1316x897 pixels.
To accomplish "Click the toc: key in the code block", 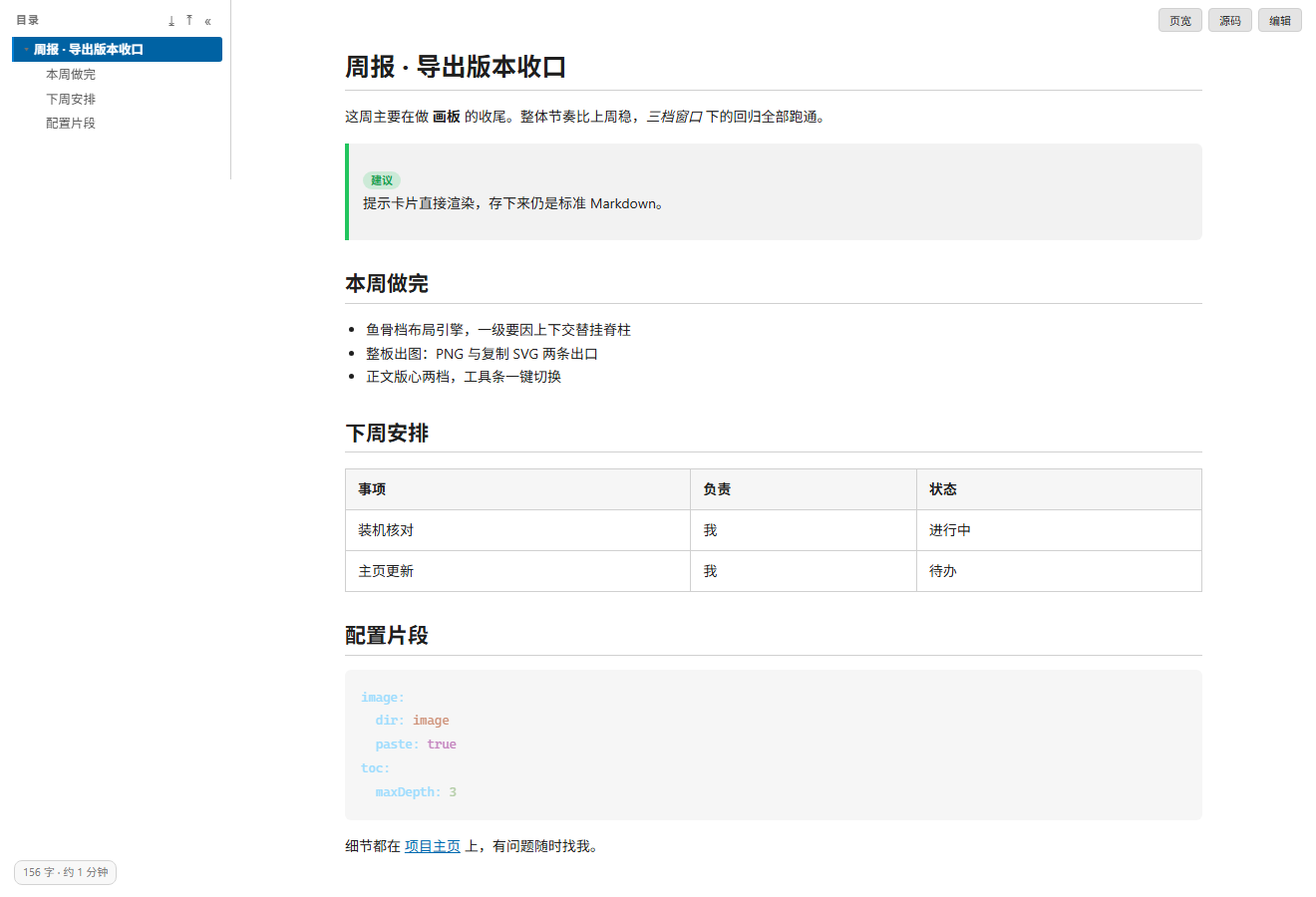I will coord(376,768).
